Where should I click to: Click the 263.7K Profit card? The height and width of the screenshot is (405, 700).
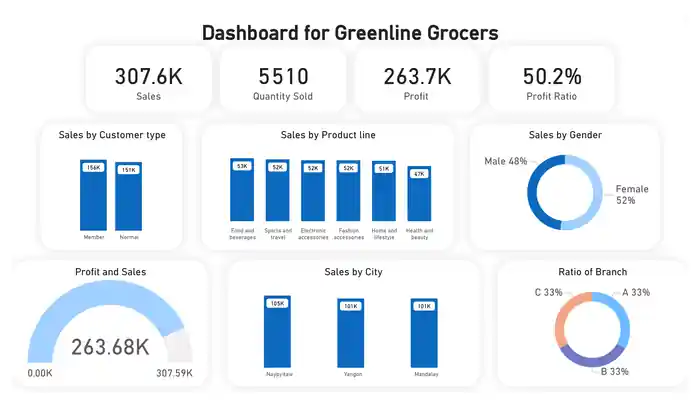coord(417,79)
